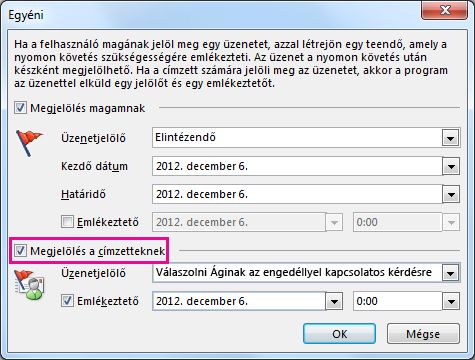Close the Egyéni dialog with the X
This screenshot has width=475, height=360.
pyautogui.click(x=445, y=10)
